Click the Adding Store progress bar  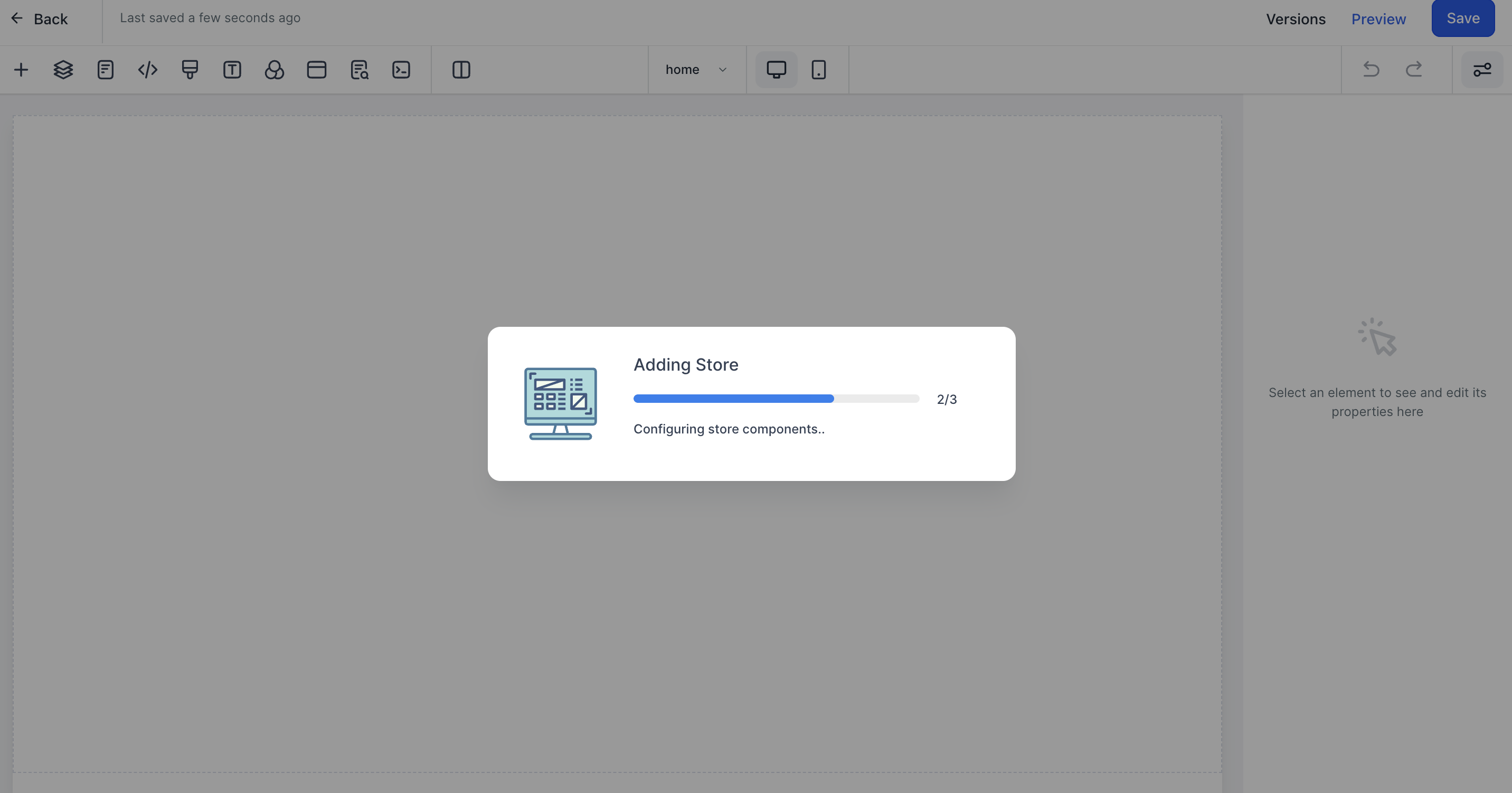[776, 399]
